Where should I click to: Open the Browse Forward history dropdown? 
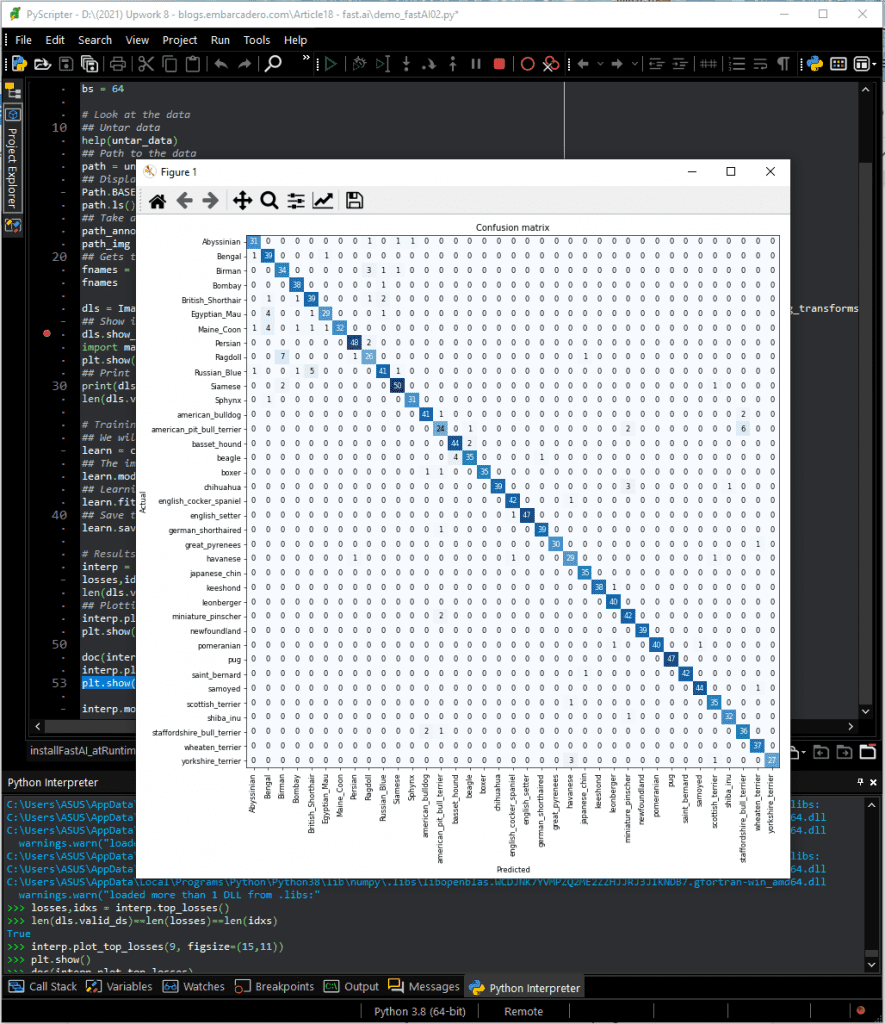tap(634, 64)
